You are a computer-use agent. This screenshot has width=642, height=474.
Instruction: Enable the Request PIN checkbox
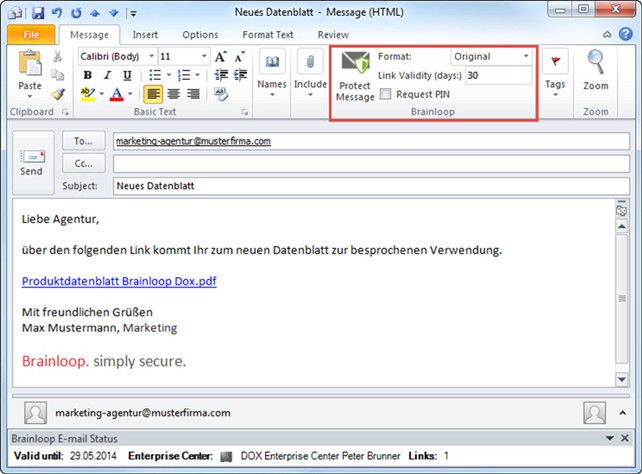coord(385,94)
